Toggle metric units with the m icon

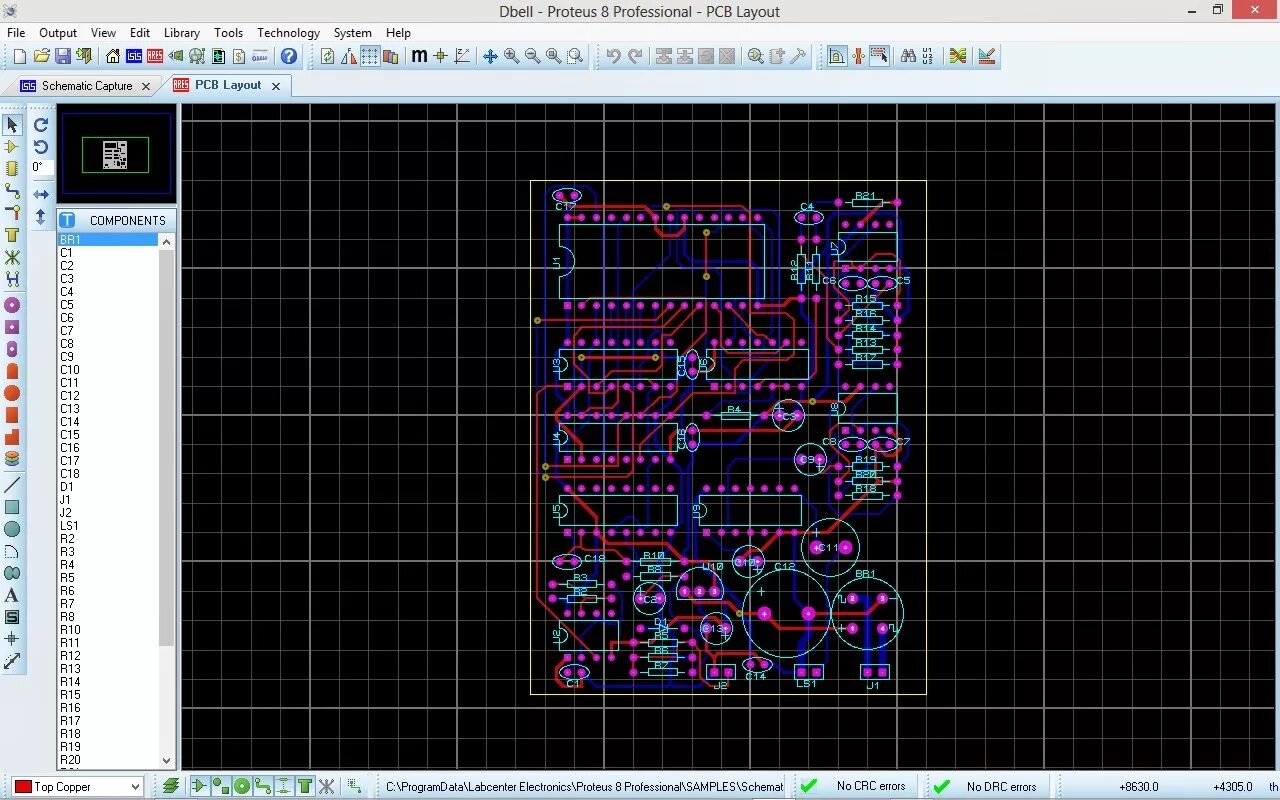(x=419, y=56)
